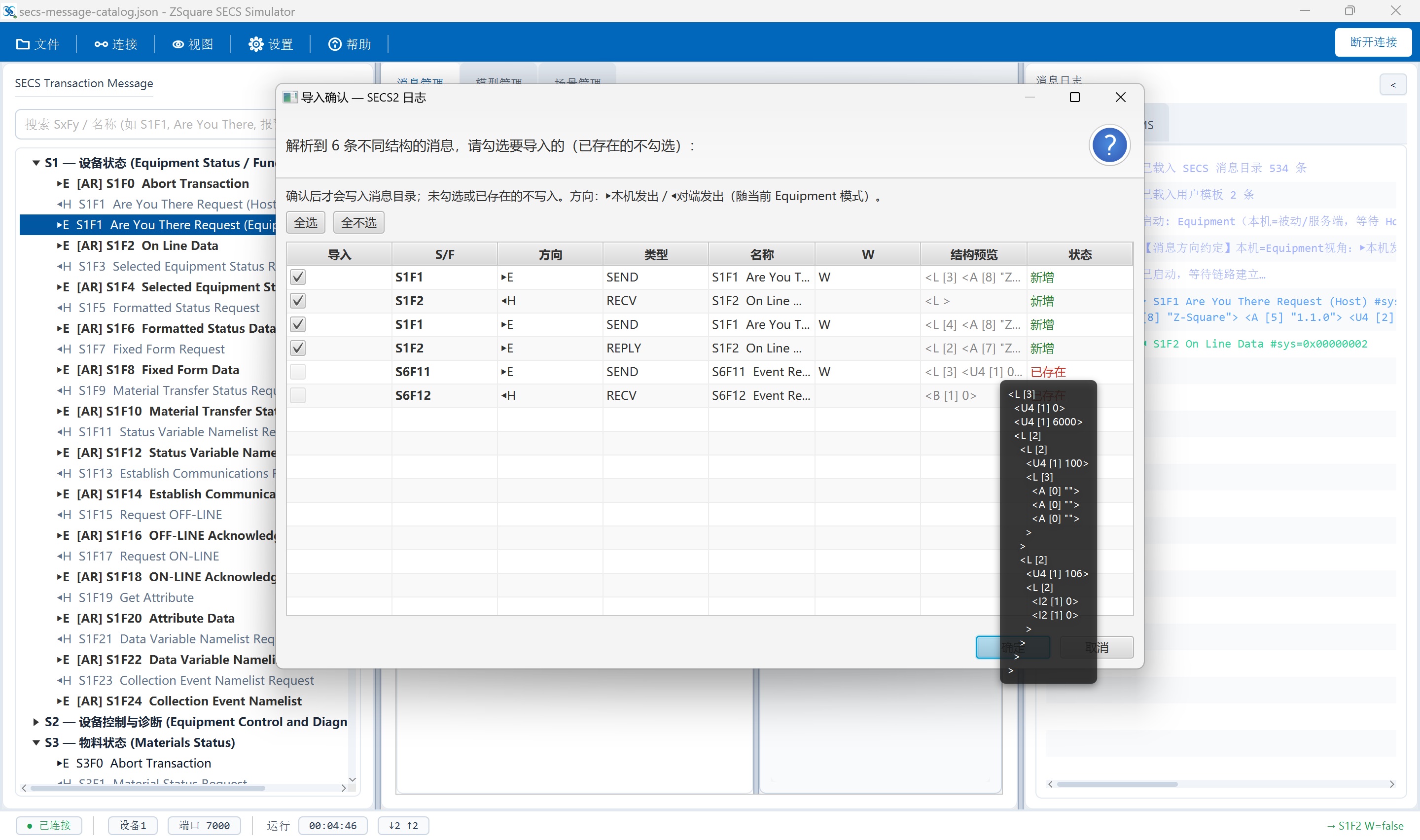1420x840 pixels.
Task: Collapse message log panel with < button
Action: pos(1393,85)
